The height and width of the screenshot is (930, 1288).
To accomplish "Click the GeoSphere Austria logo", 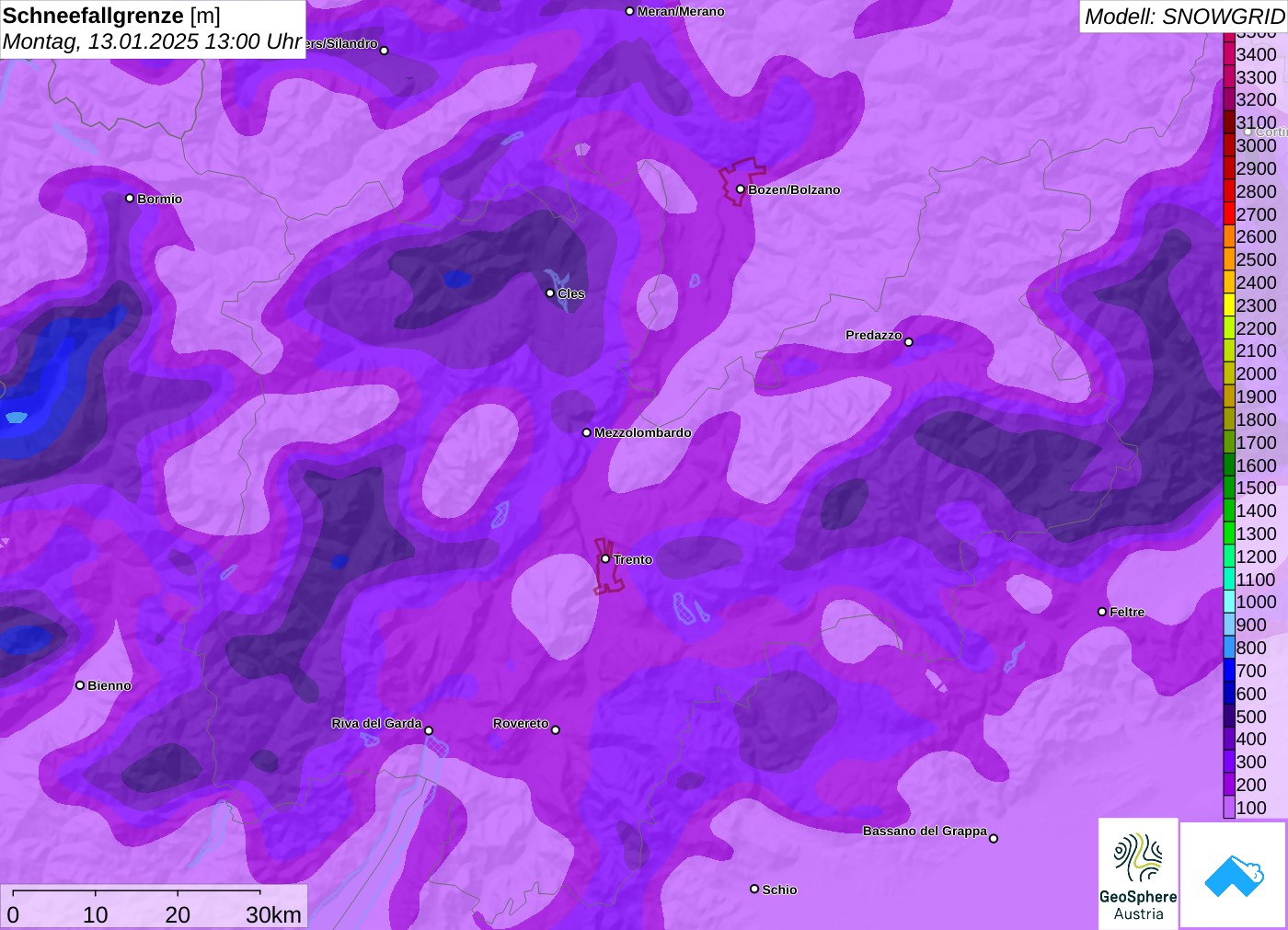I will 1138,874.
